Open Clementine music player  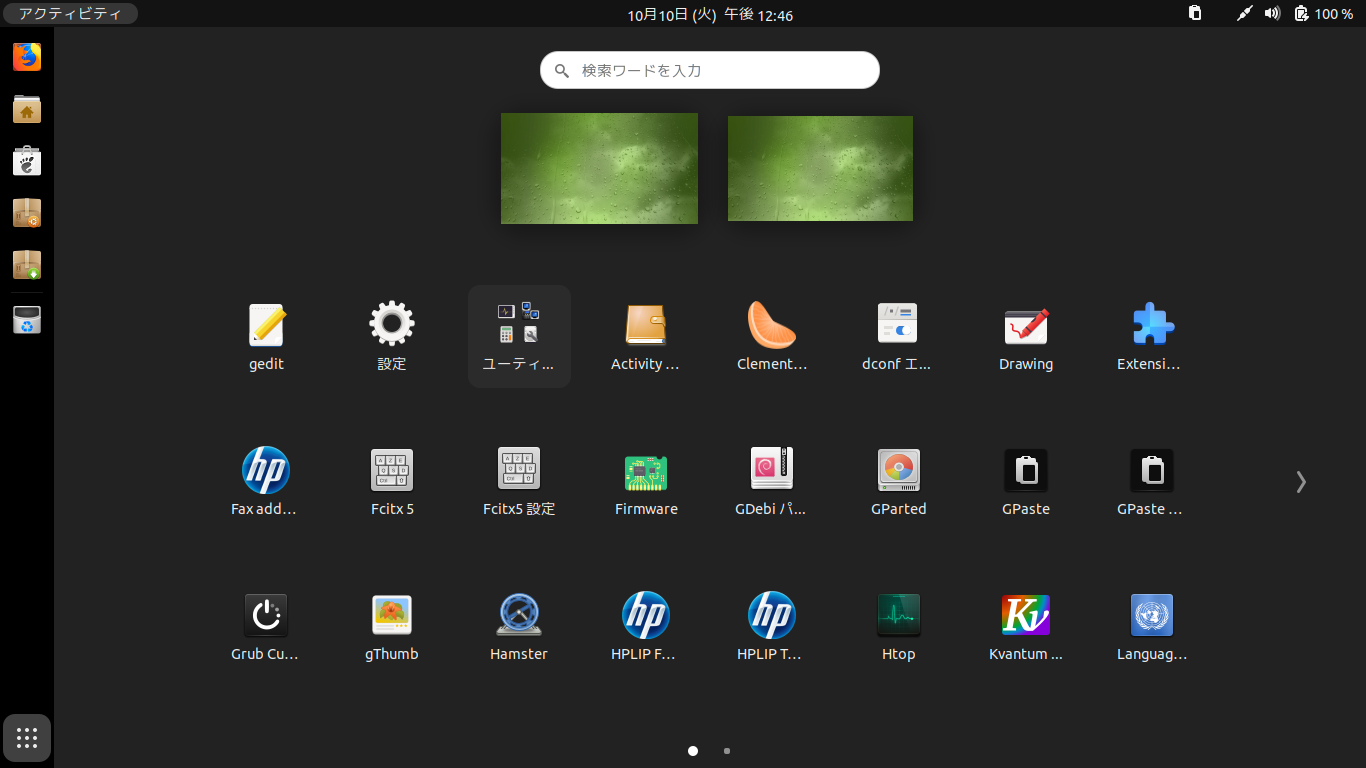(772, 337)
